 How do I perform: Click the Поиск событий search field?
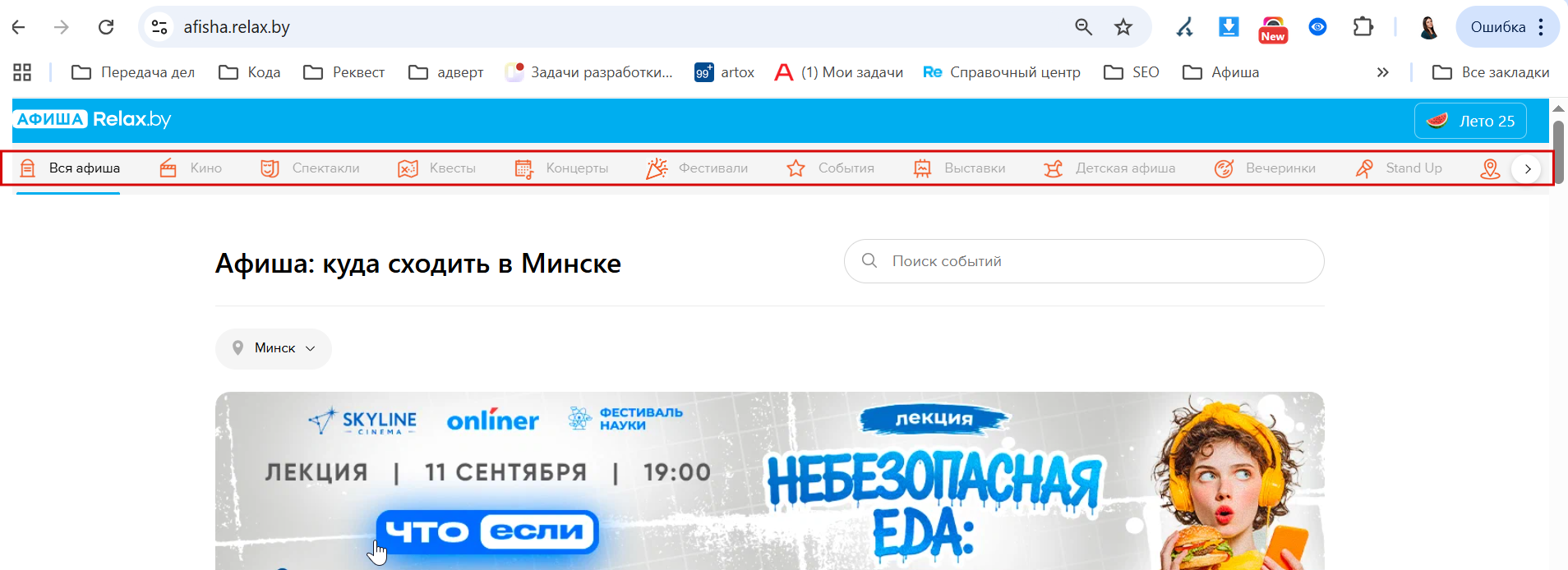(1084, 261)
